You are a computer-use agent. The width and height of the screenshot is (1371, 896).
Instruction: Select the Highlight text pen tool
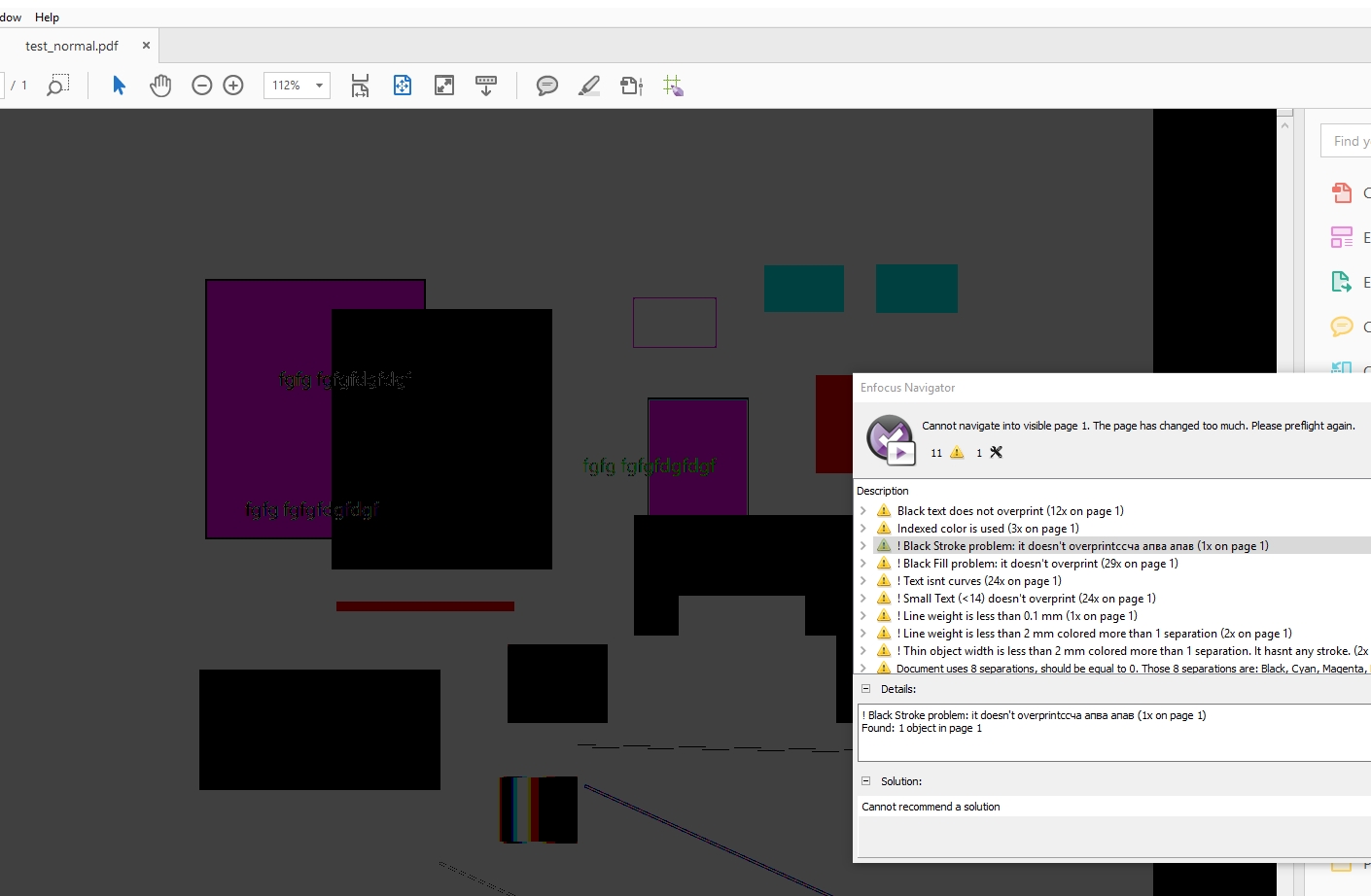coord(589,86)
